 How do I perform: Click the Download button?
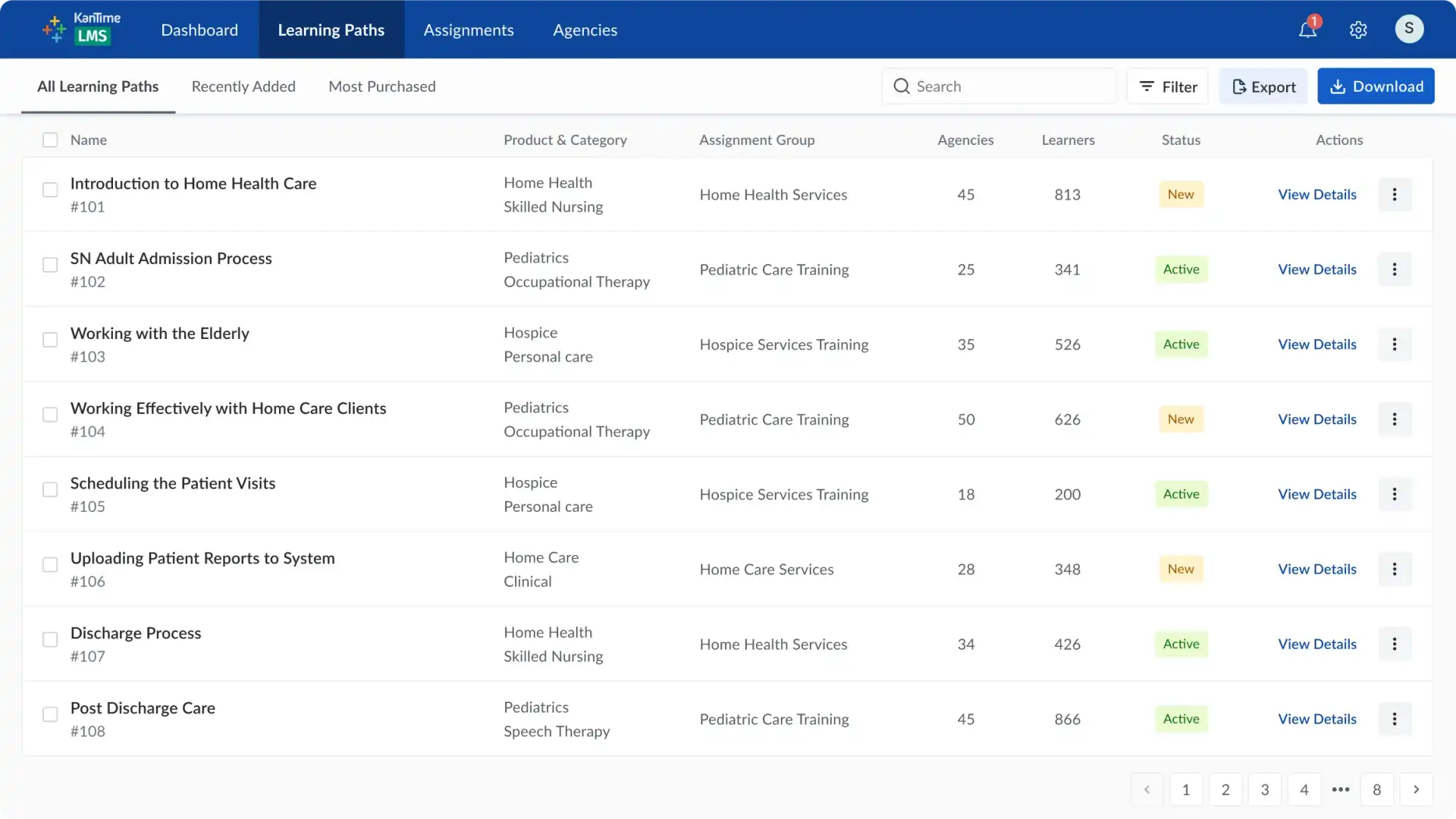tap(1376, 86)
